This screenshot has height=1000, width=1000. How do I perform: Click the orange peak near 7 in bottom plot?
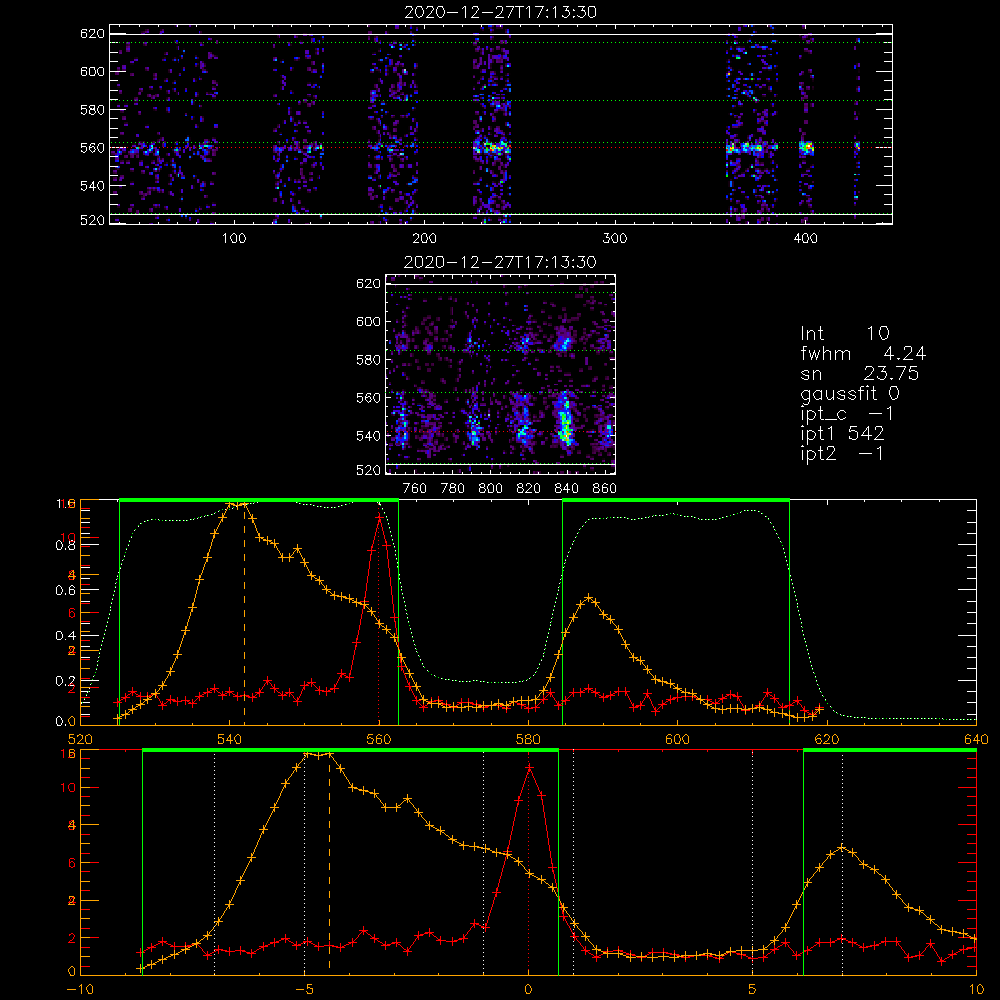842,848
